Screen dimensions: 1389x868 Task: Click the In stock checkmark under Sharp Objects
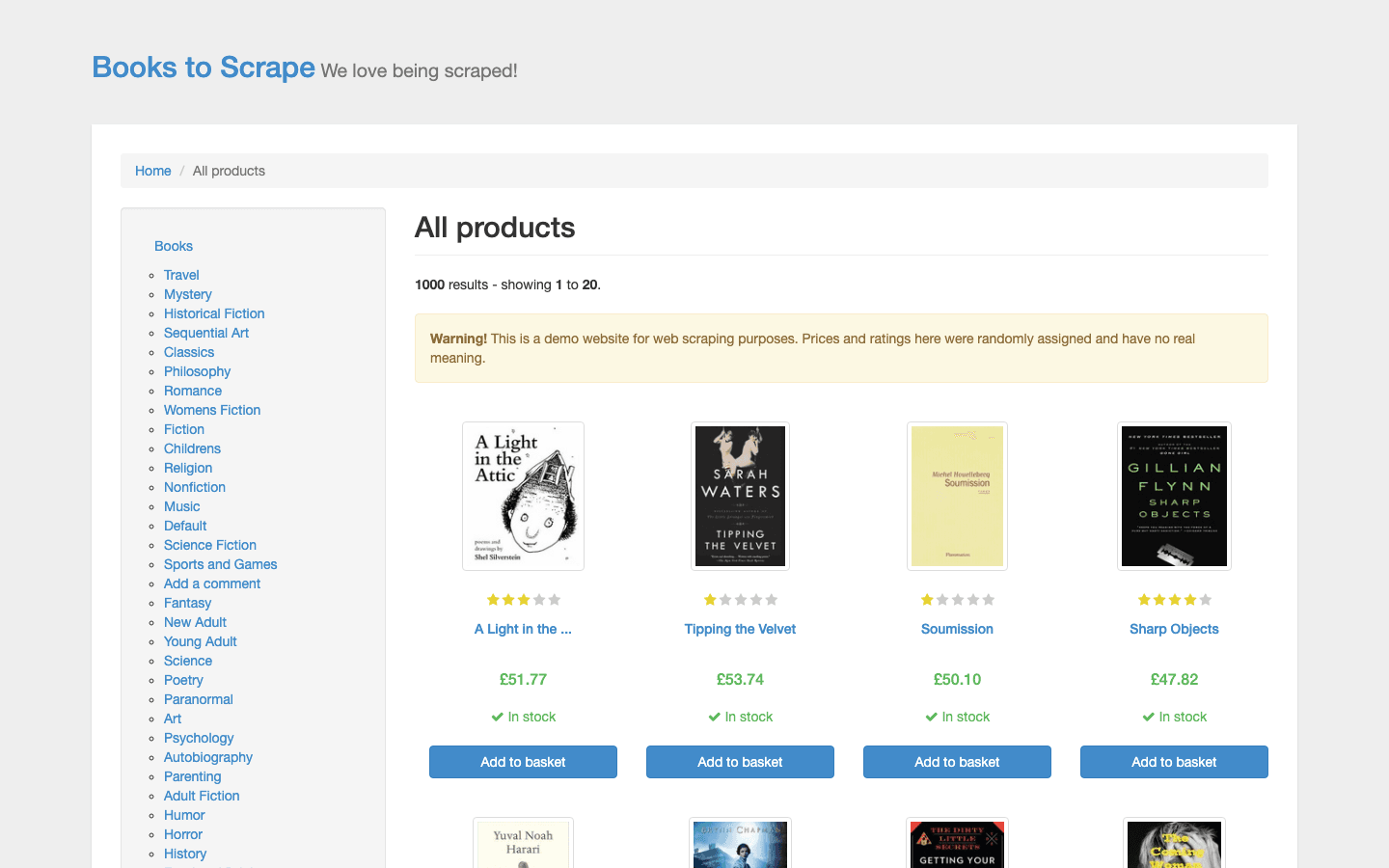1146,717
